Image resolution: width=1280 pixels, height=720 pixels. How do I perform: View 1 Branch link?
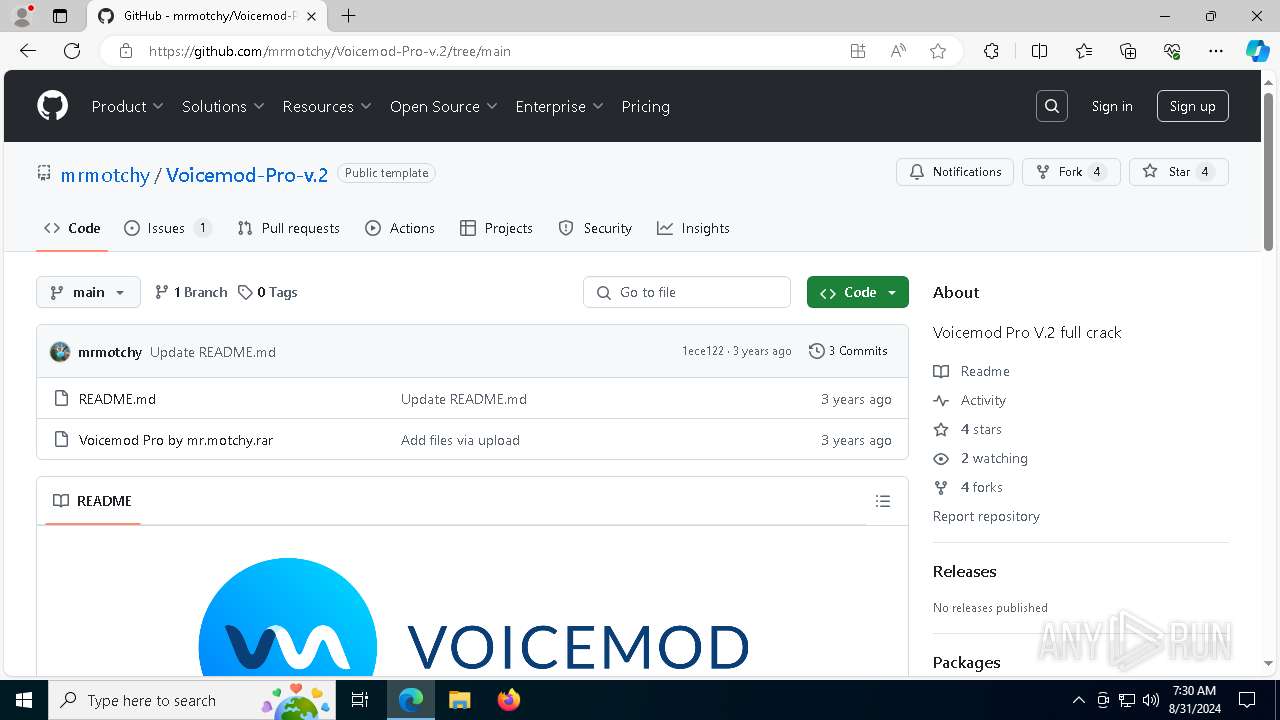click(191, 292)
